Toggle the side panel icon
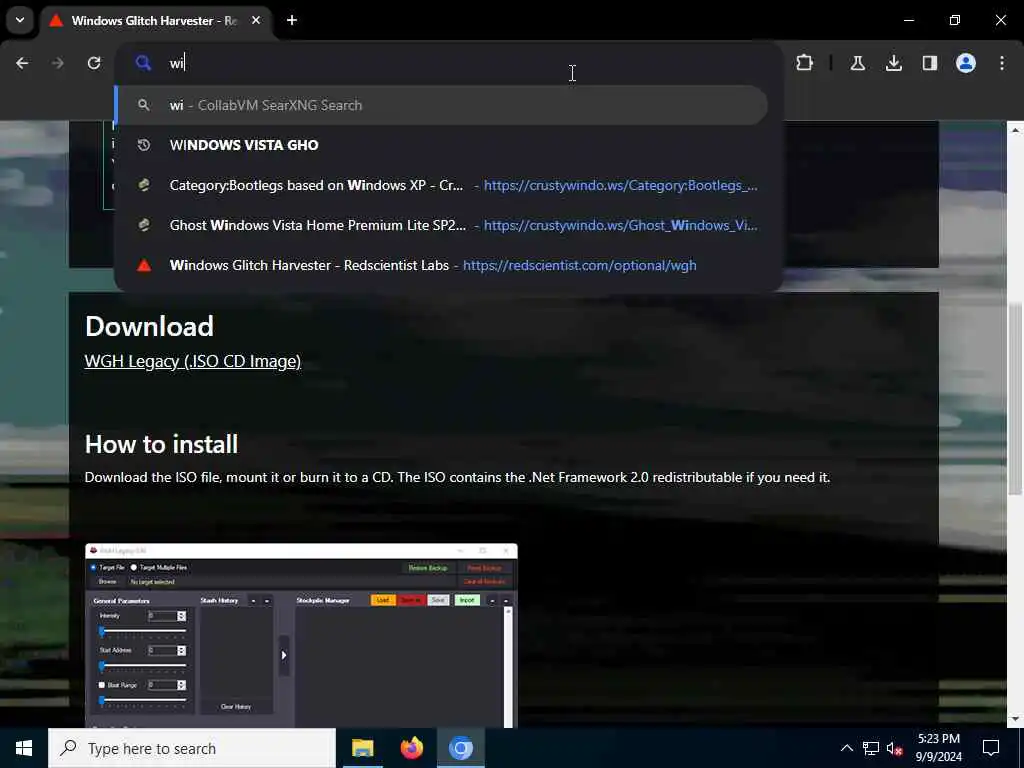Image resolution: width=1024 pixels, height=768 pixels. (x=929, y=63)
